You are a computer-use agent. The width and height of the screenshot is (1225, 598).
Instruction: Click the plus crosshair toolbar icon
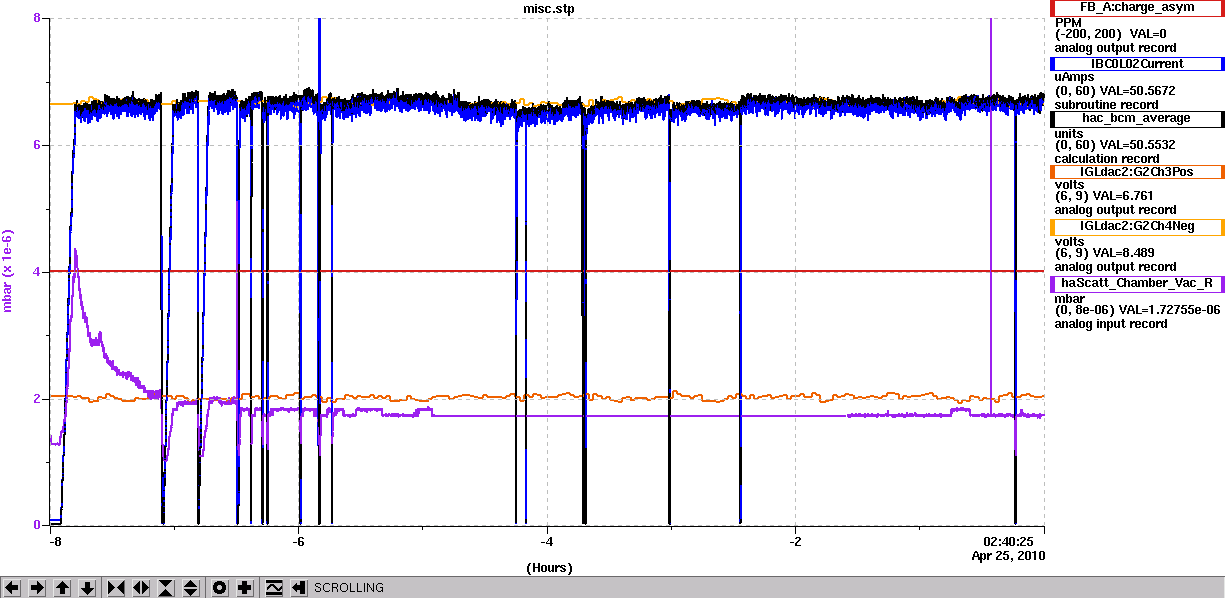(x=245, y=588)
